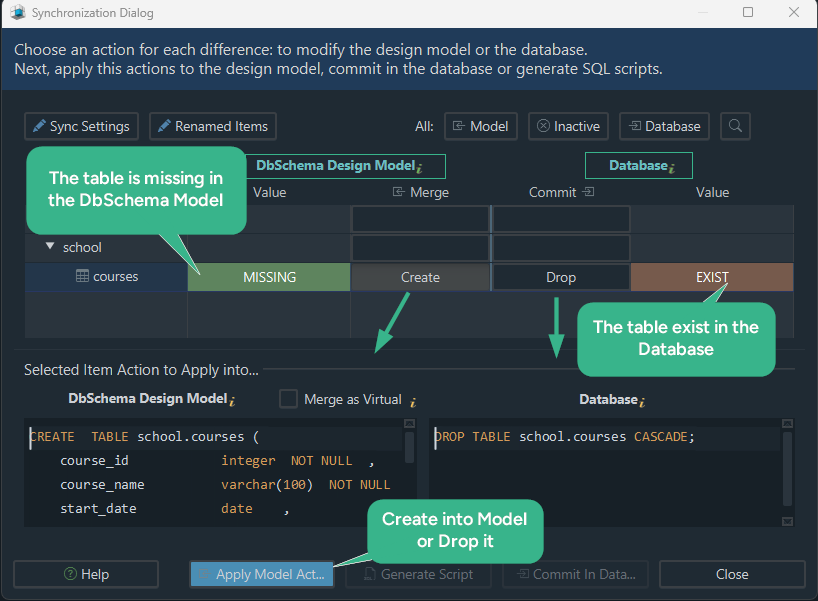
Task: Collapse the school schema node
Action: point(50,246)
